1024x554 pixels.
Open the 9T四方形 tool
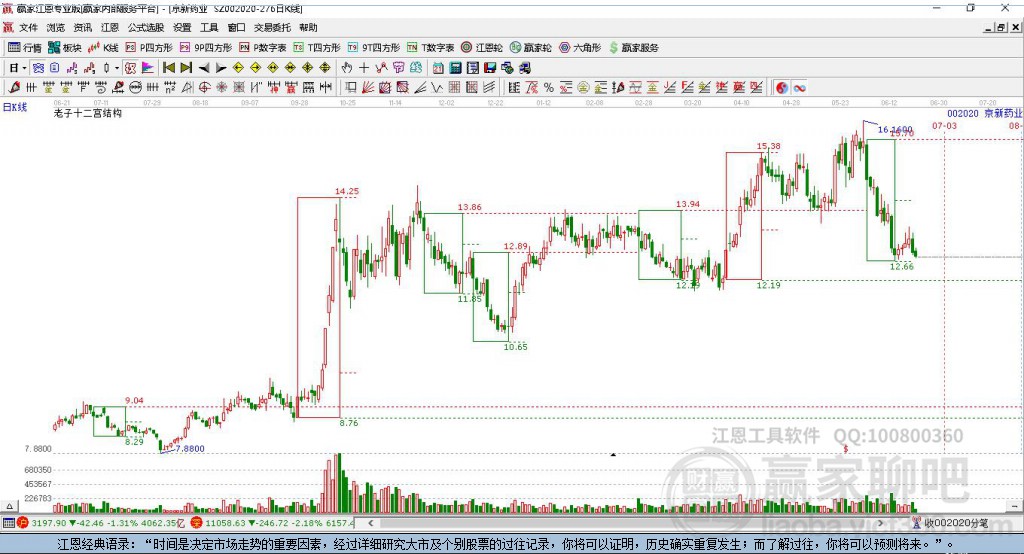[x=374, y=48]
